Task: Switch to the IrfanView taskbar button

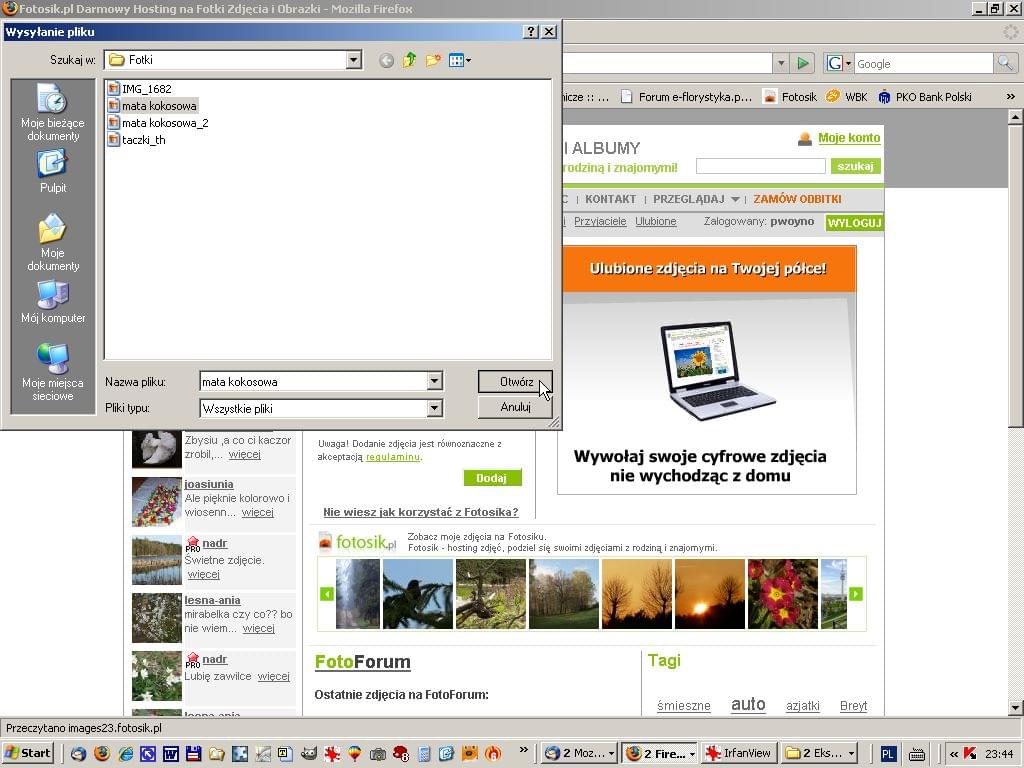Action: [740, 753]
